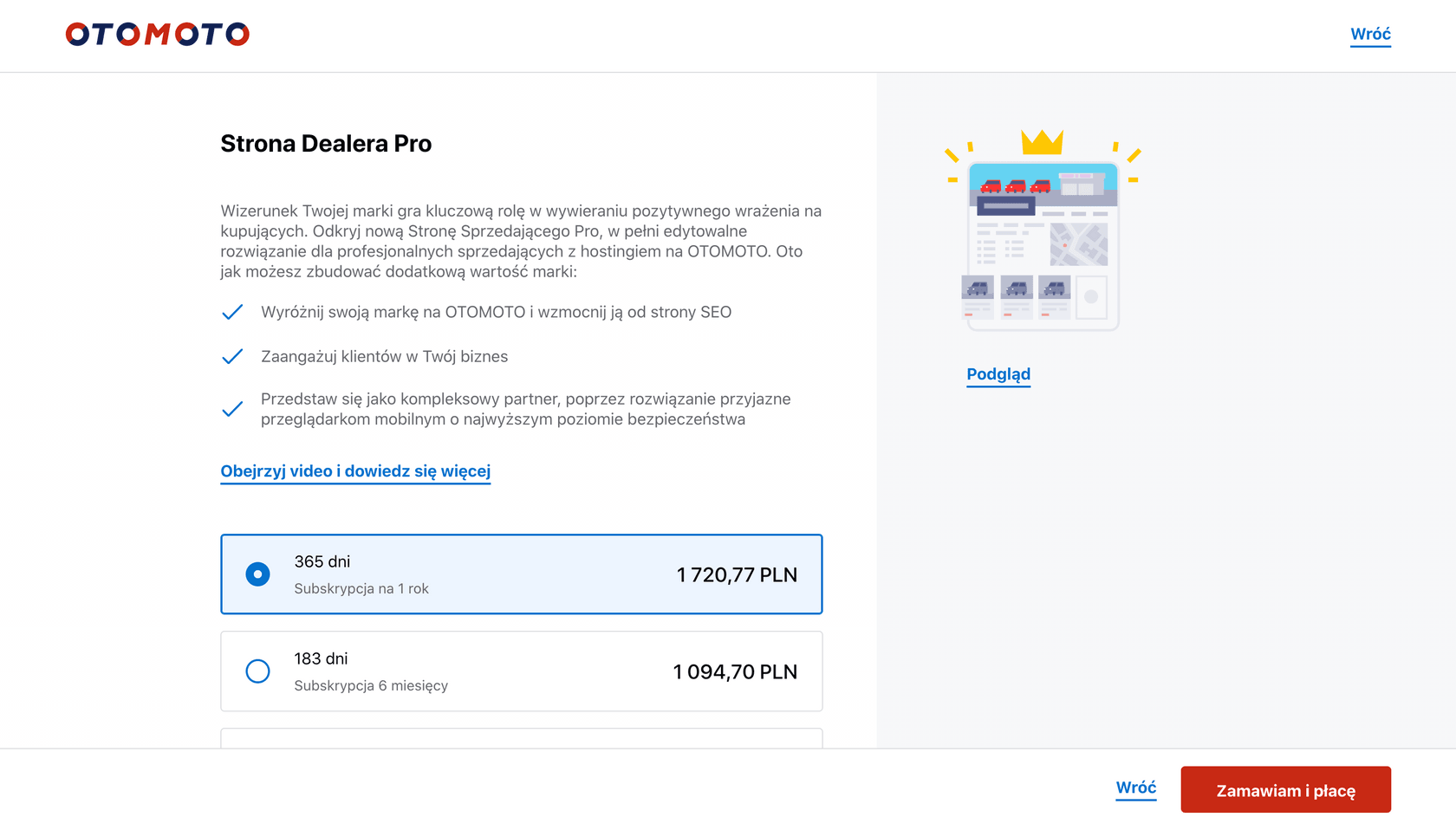
Task: Choose the 1 720,77 PLN yearly subscription card
Action: coord(522,574)
